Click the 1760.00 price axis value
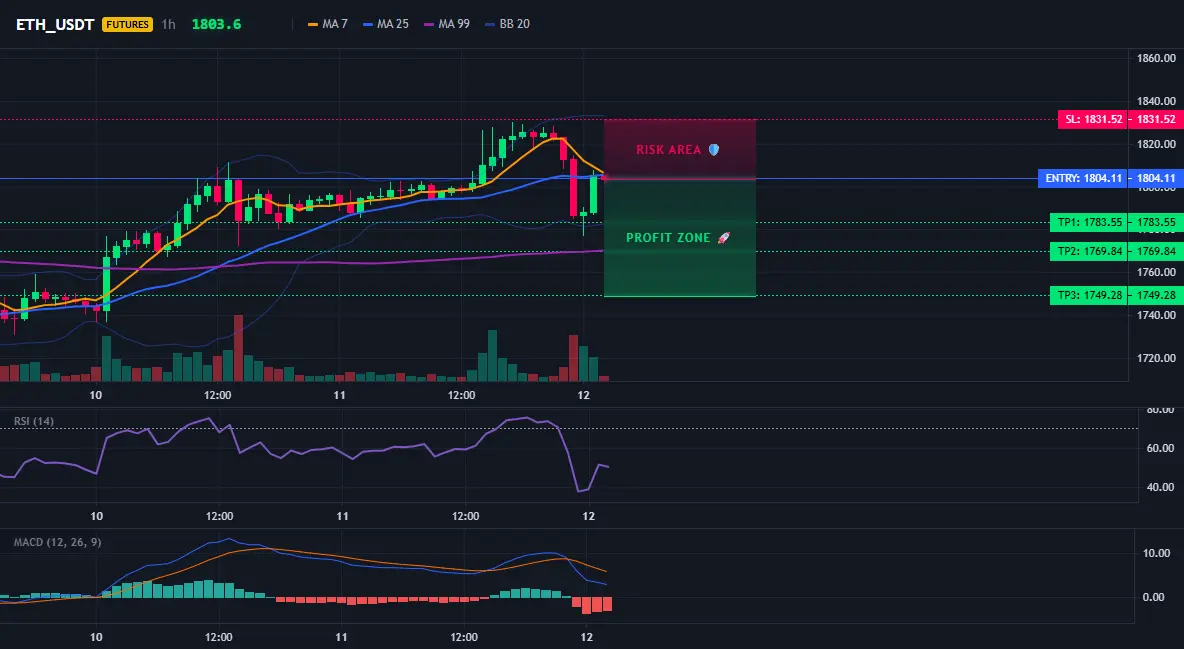 coord(1156,273)
